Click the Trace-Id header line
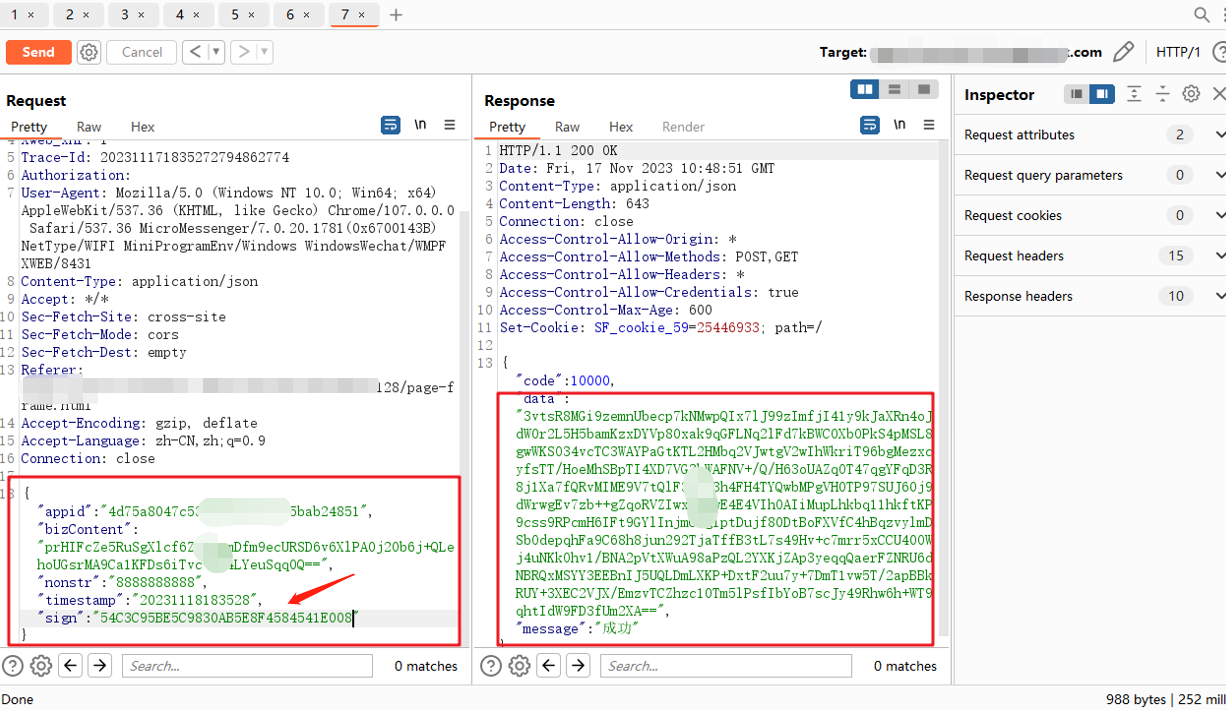Viewport: 1226px width, 710px height. 155,158
